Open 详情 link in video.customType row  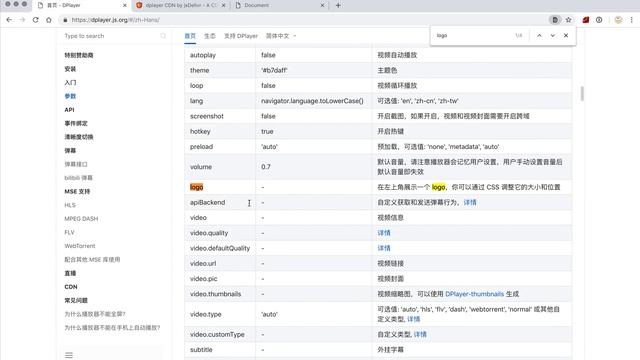tap(420, 334)
